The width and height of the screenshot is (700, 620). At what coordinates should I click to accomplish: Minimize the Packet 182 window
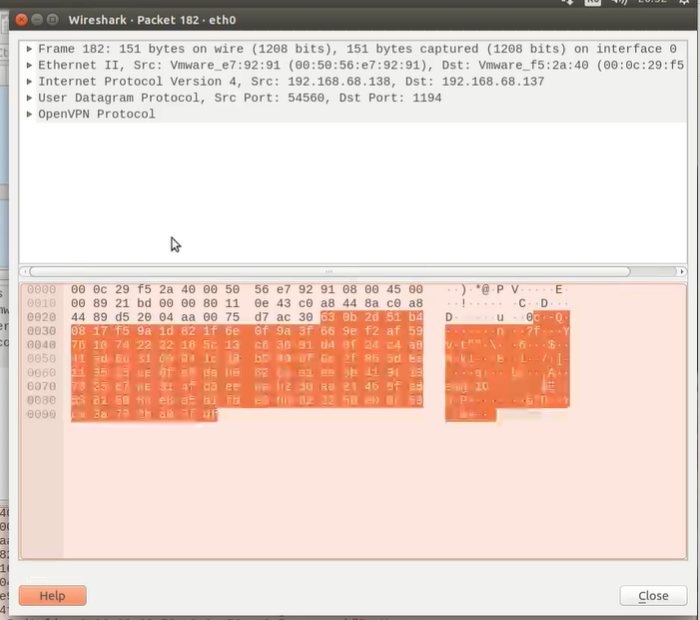[37, 20]
